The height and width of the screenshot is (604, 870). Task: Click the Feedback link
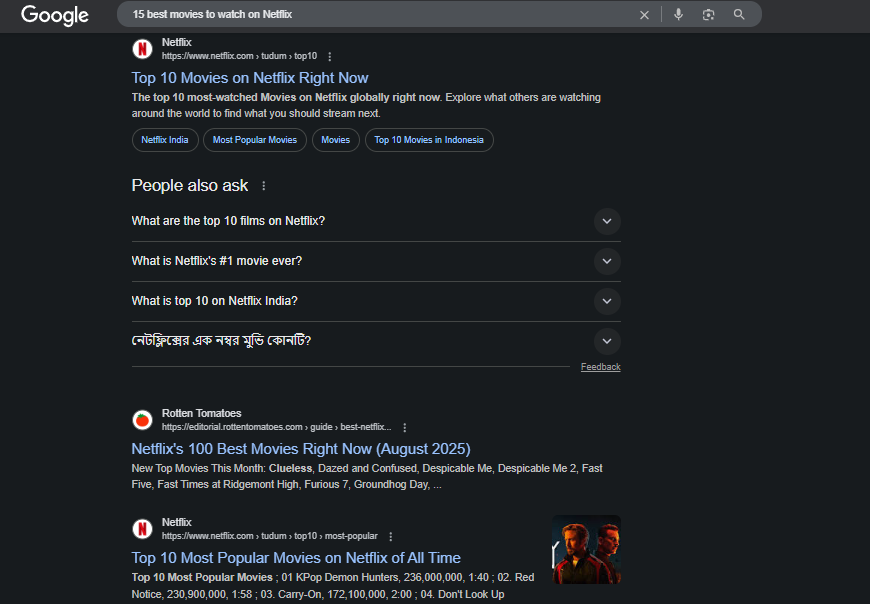pos(600,367)
